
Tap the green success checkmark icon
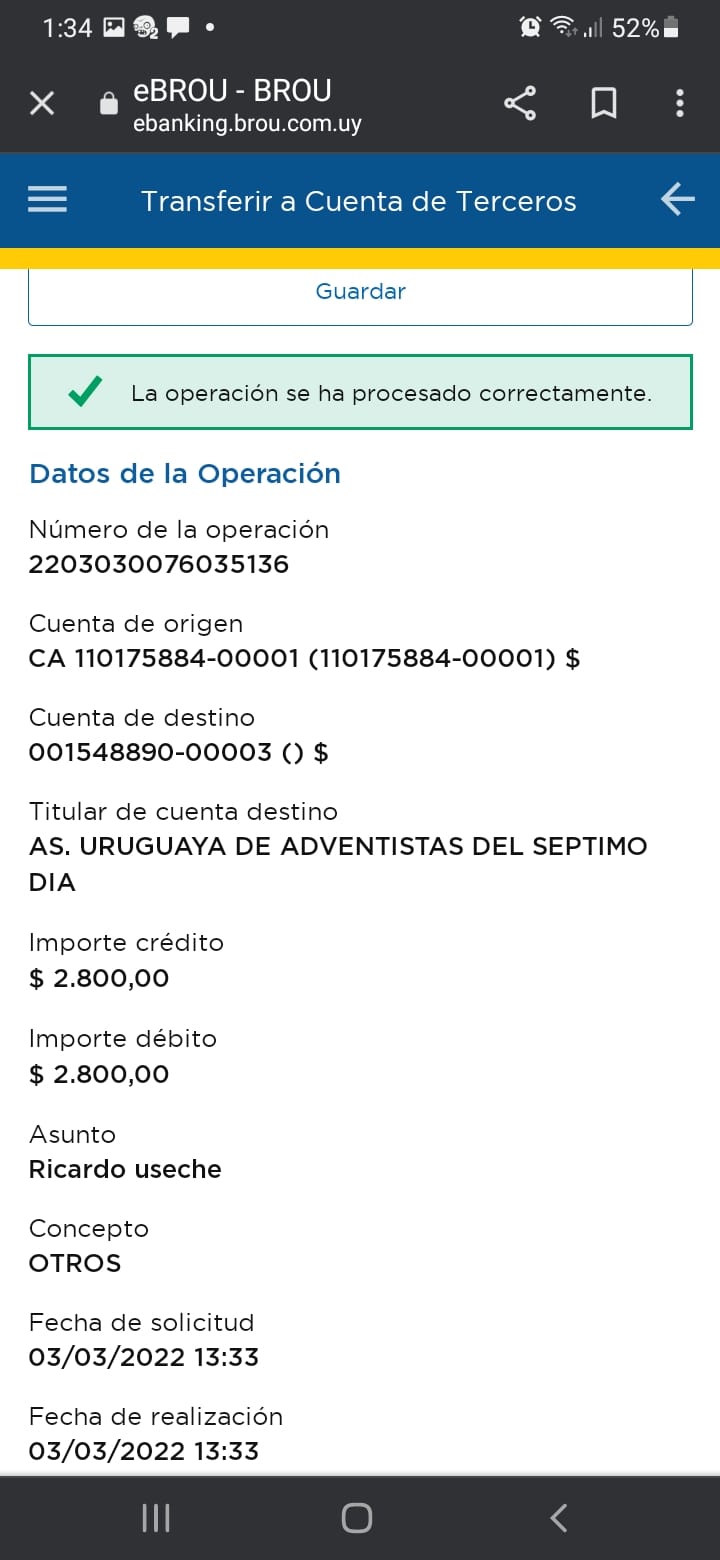84,393
